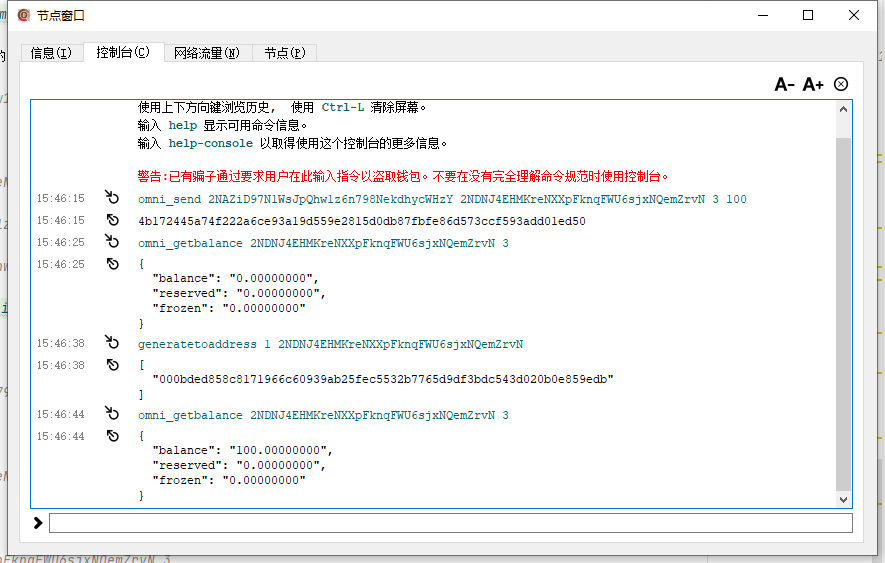Screen dimensions: 885x563
Task: Minimize the 节点窗口 window
Action: tap(763, 15)
